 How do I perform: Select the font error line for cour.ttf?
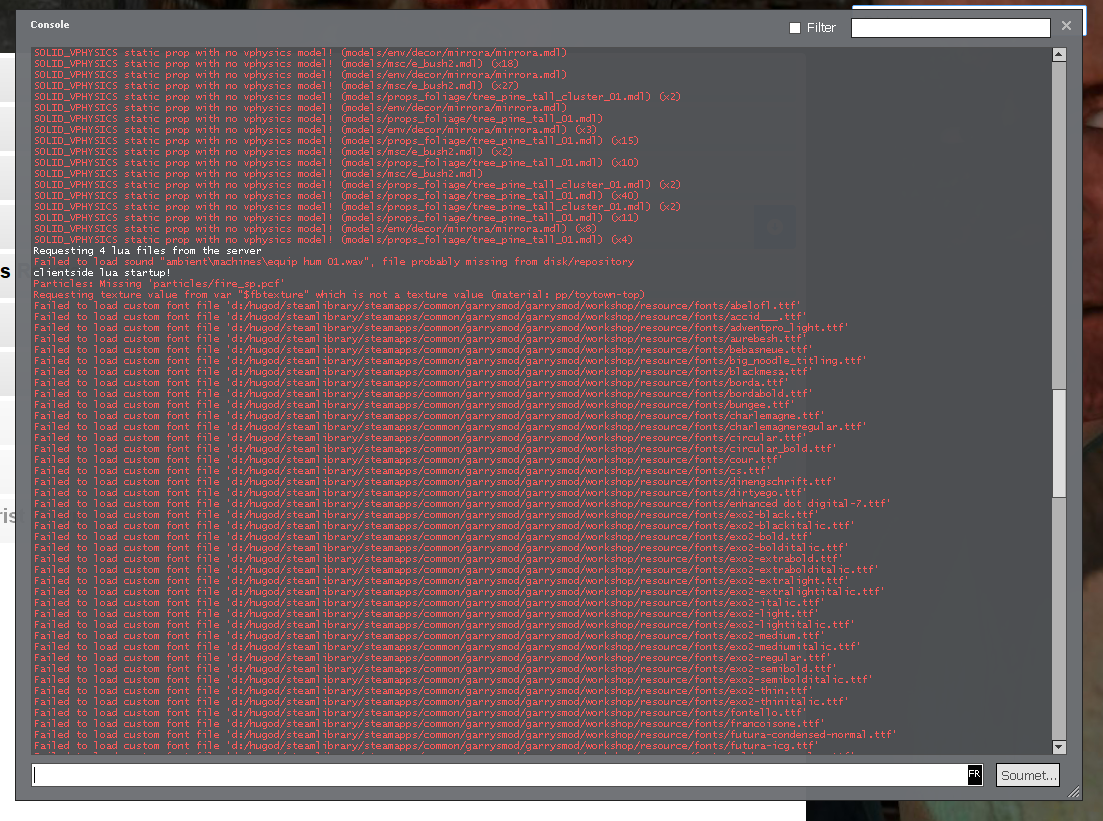(x=408, y=459)
